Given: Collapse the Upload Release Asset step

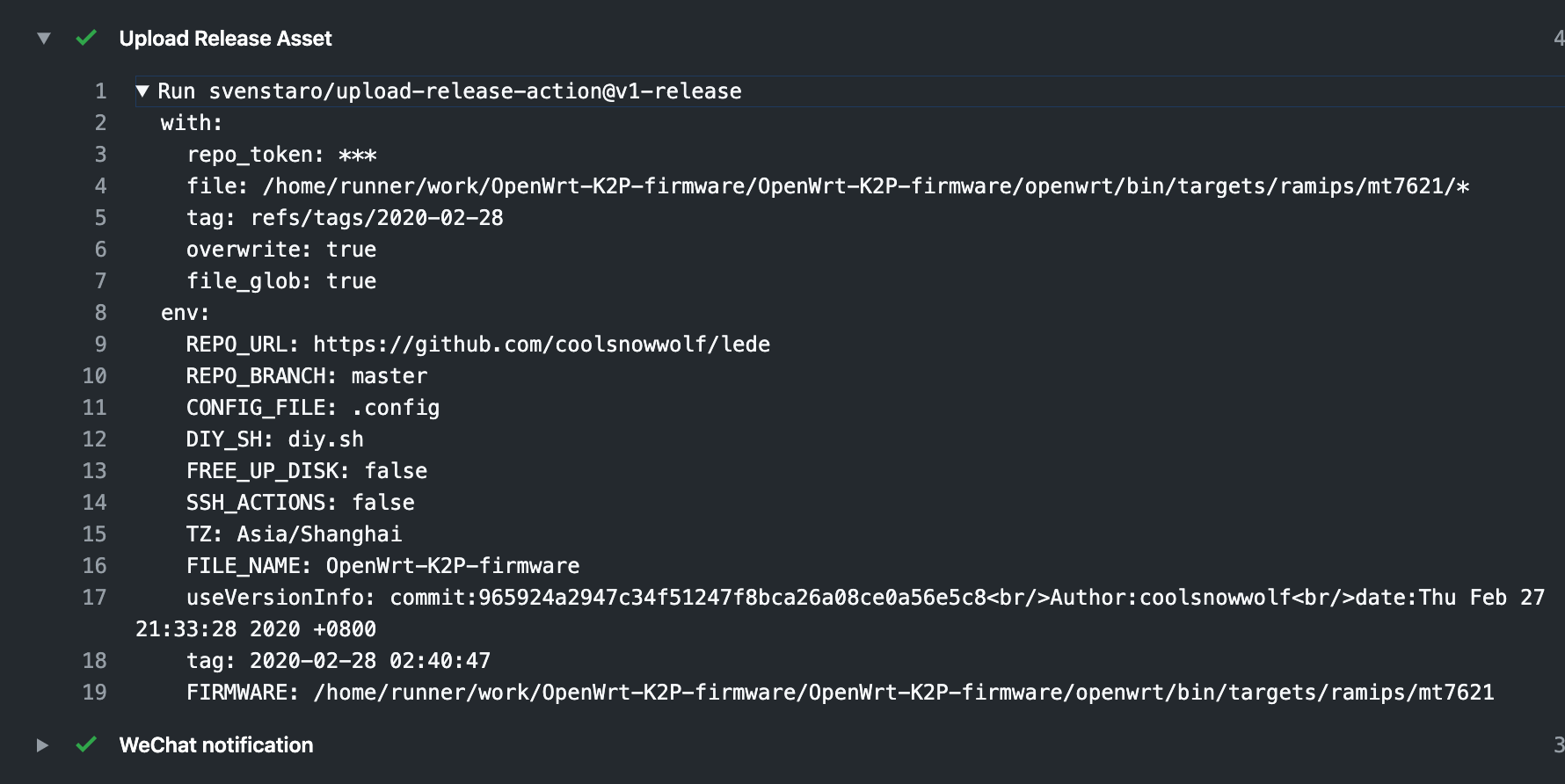Looking at the screenshot, I should [42, 39].
